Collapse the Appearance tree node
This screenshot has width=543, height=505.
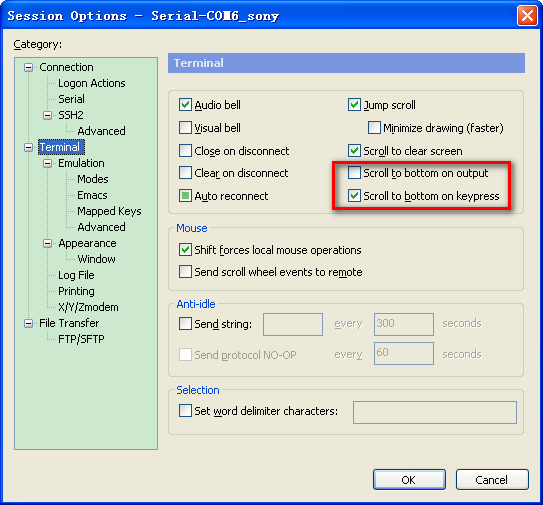pyautogui.click(x=47, y=243)
